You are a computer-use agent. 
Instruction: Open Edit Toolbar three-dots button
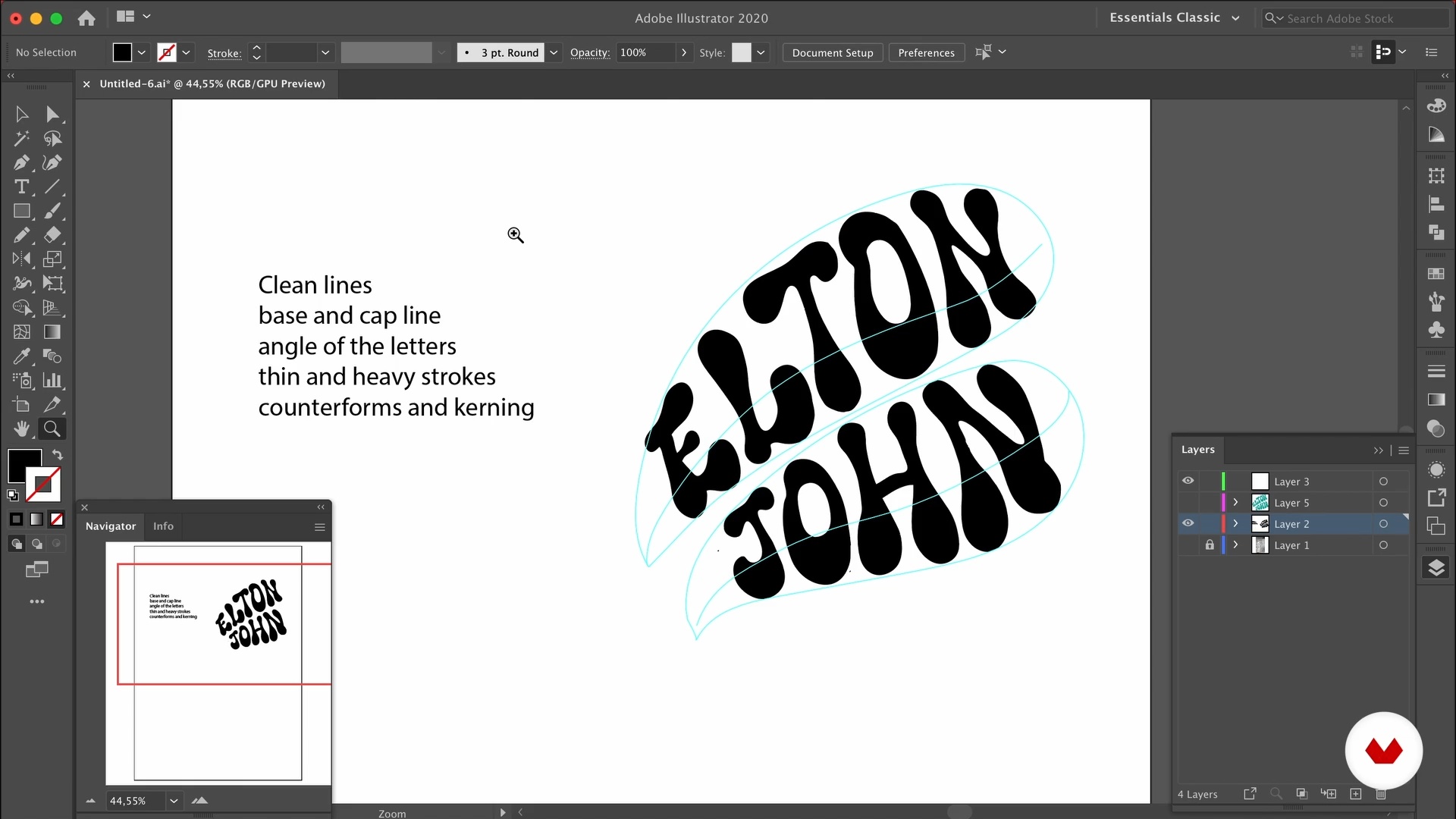(x=37, y=601)
